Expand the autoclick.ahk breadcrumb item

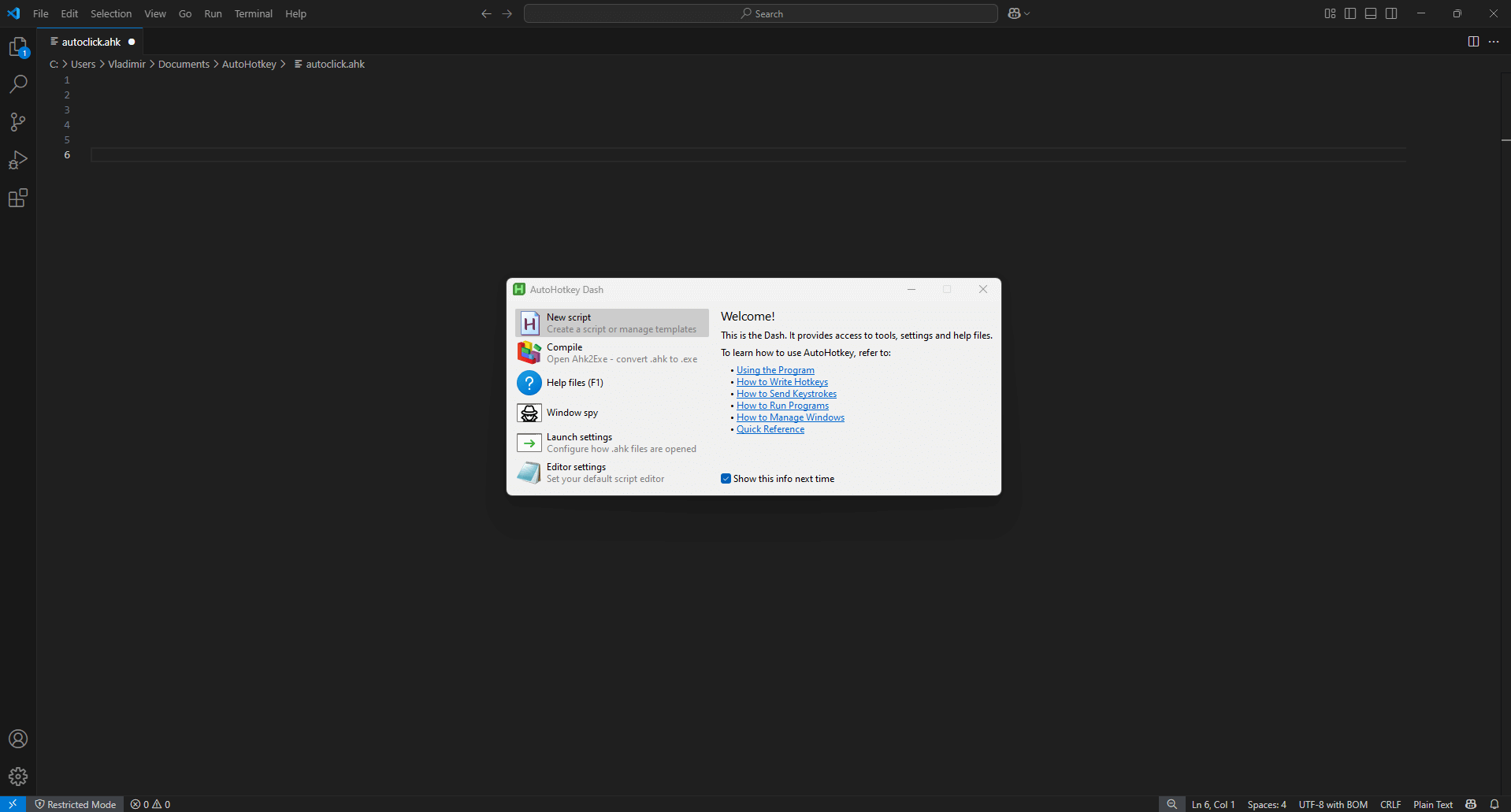tap(329, 64)
